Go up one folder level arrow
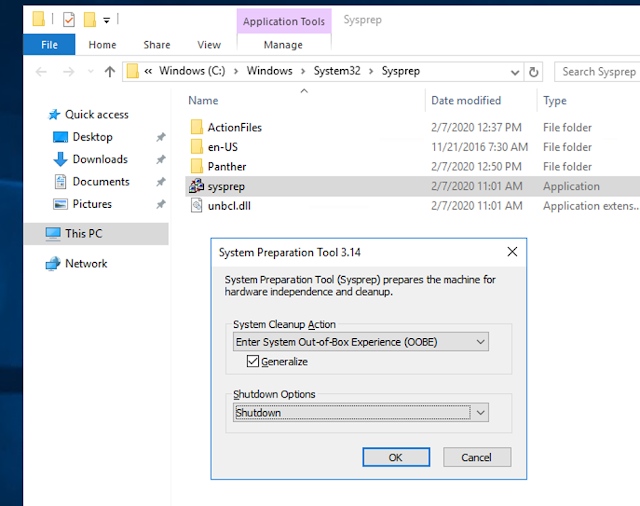The height and width of the screenshot is (506, 640). pos(109,72)
